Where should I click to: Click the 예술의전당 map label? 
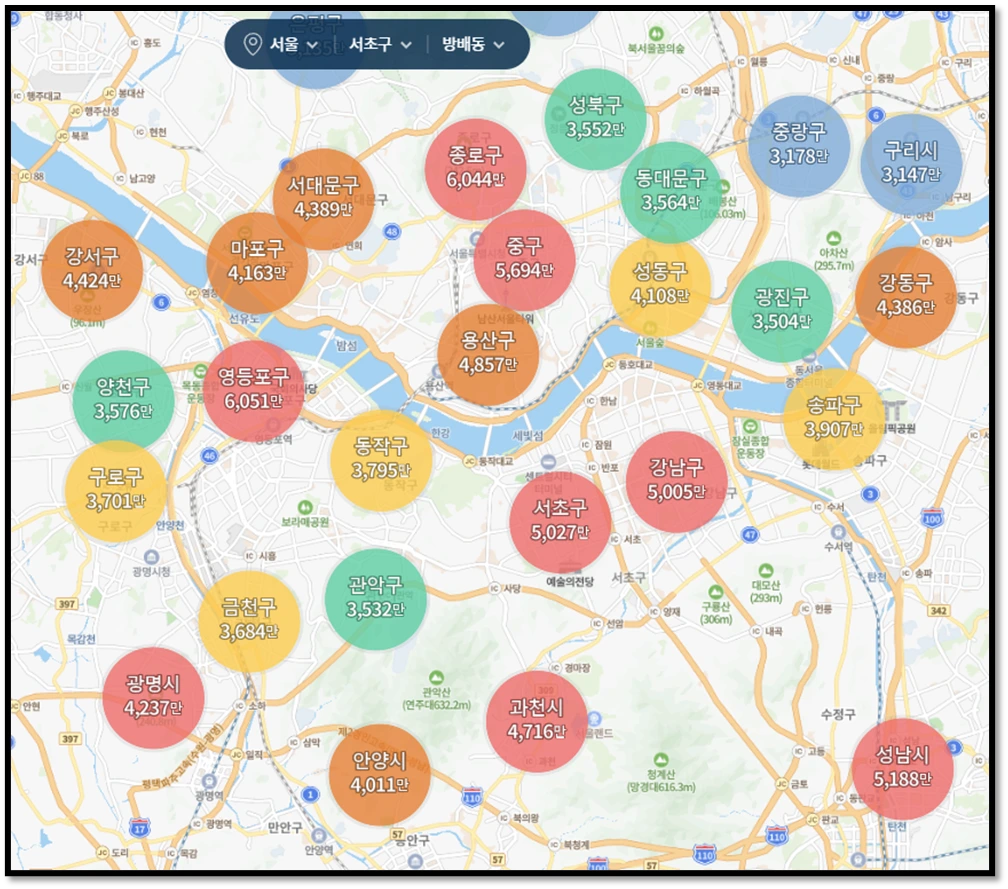(x=570, y=582)
